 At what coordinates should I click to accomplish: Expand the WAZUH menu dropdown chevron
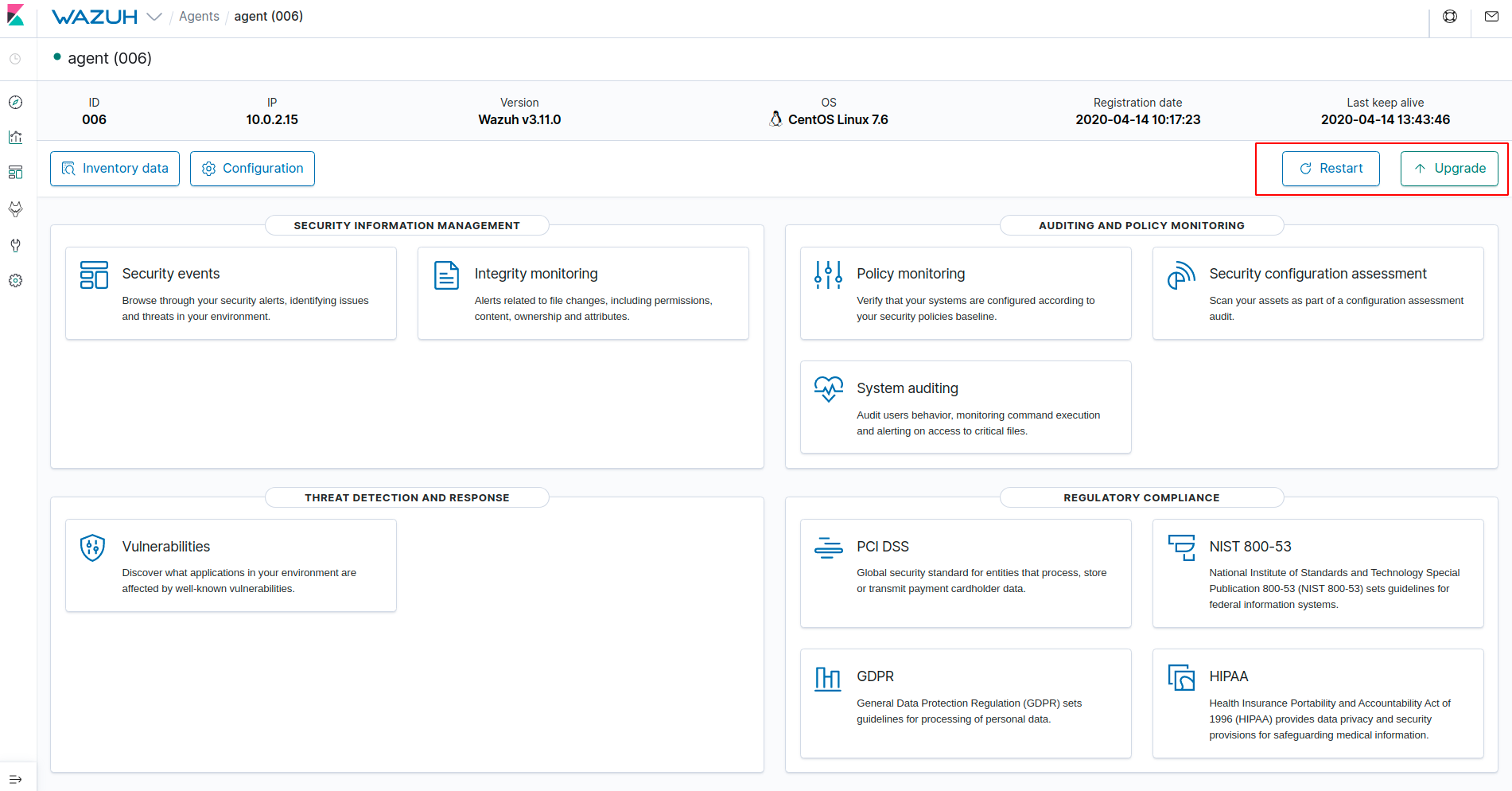pyautogui.click(x=154, y=17)
